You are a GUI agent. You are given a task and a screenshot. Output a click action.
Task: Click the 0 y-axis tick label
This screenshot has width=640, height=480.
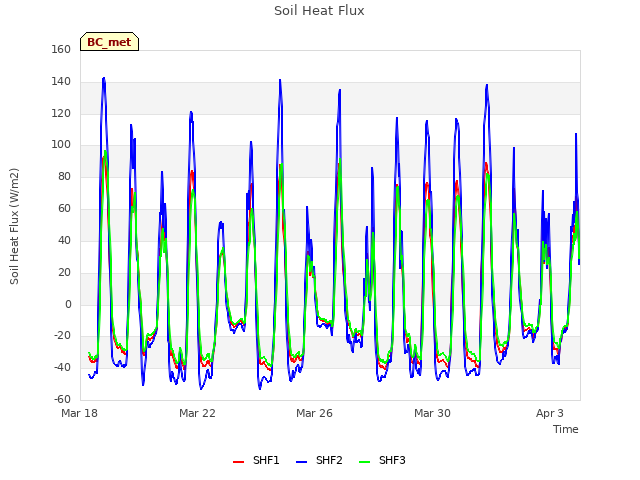(68, 304)
